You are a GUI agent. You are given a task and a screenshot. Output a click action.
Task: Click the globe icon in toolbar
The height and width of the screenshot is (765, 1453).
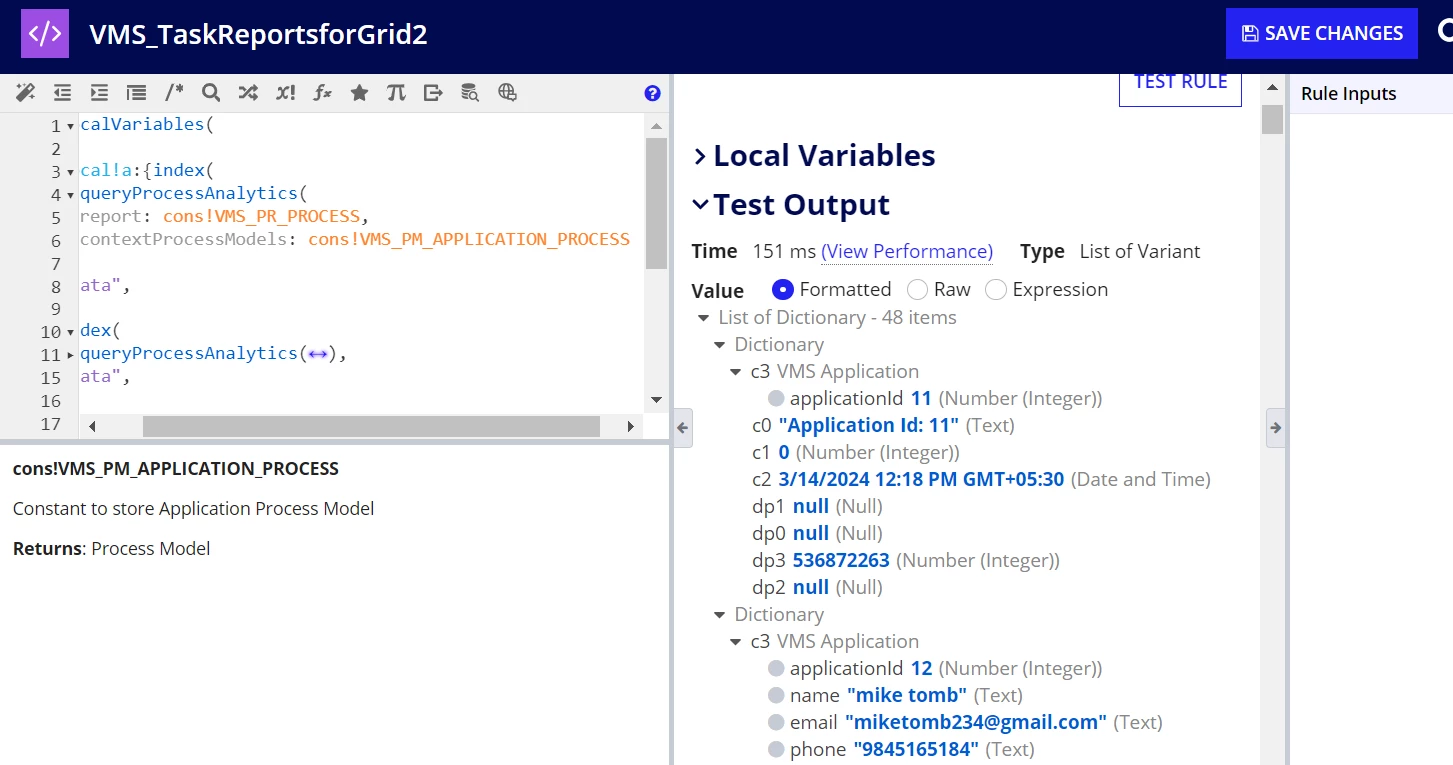(x=507, y=93)
